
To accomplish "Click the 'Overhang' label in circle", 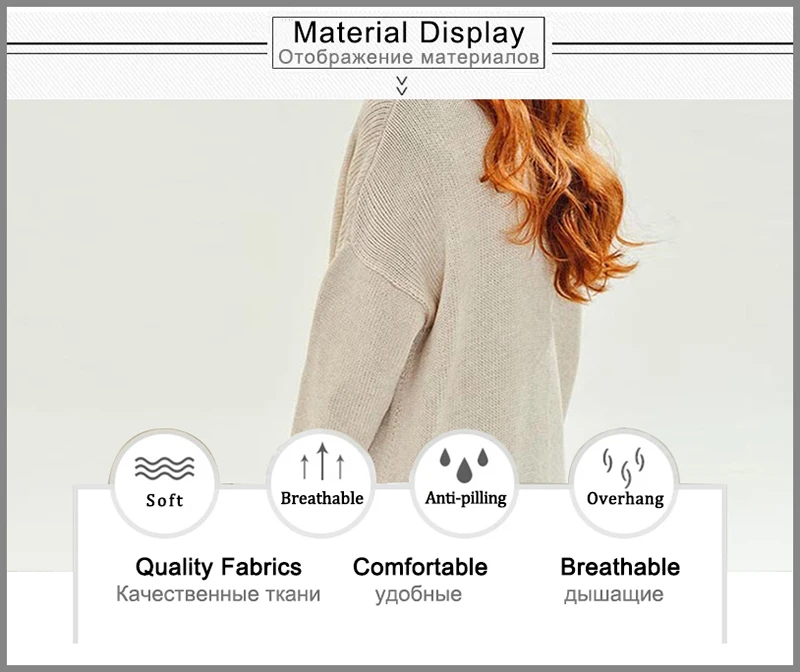I will (626, 499).
